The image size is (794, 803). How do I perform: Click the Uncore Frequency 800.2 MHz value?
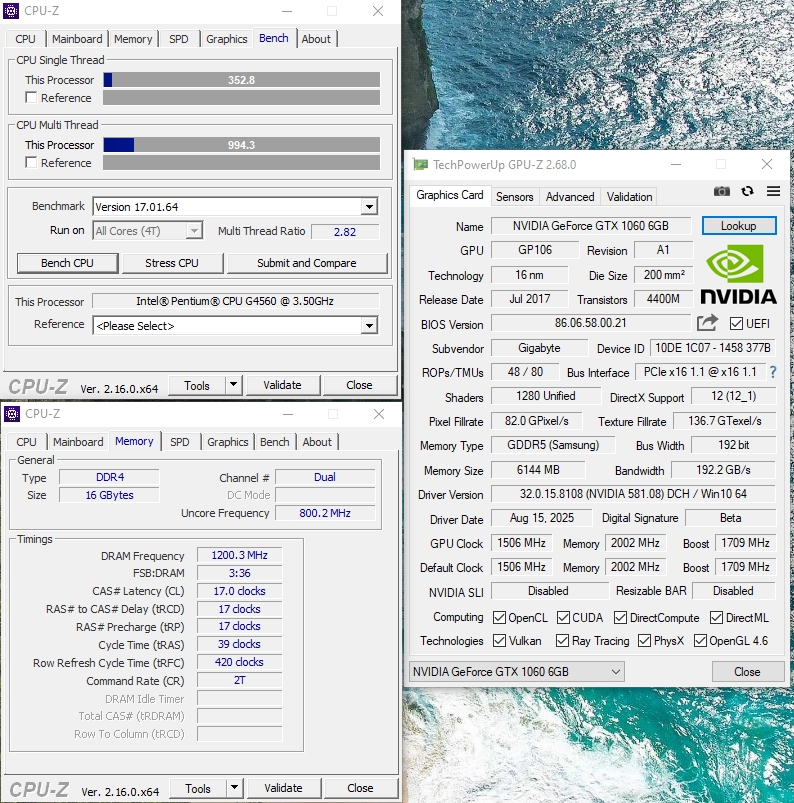[x=325, y=513]
